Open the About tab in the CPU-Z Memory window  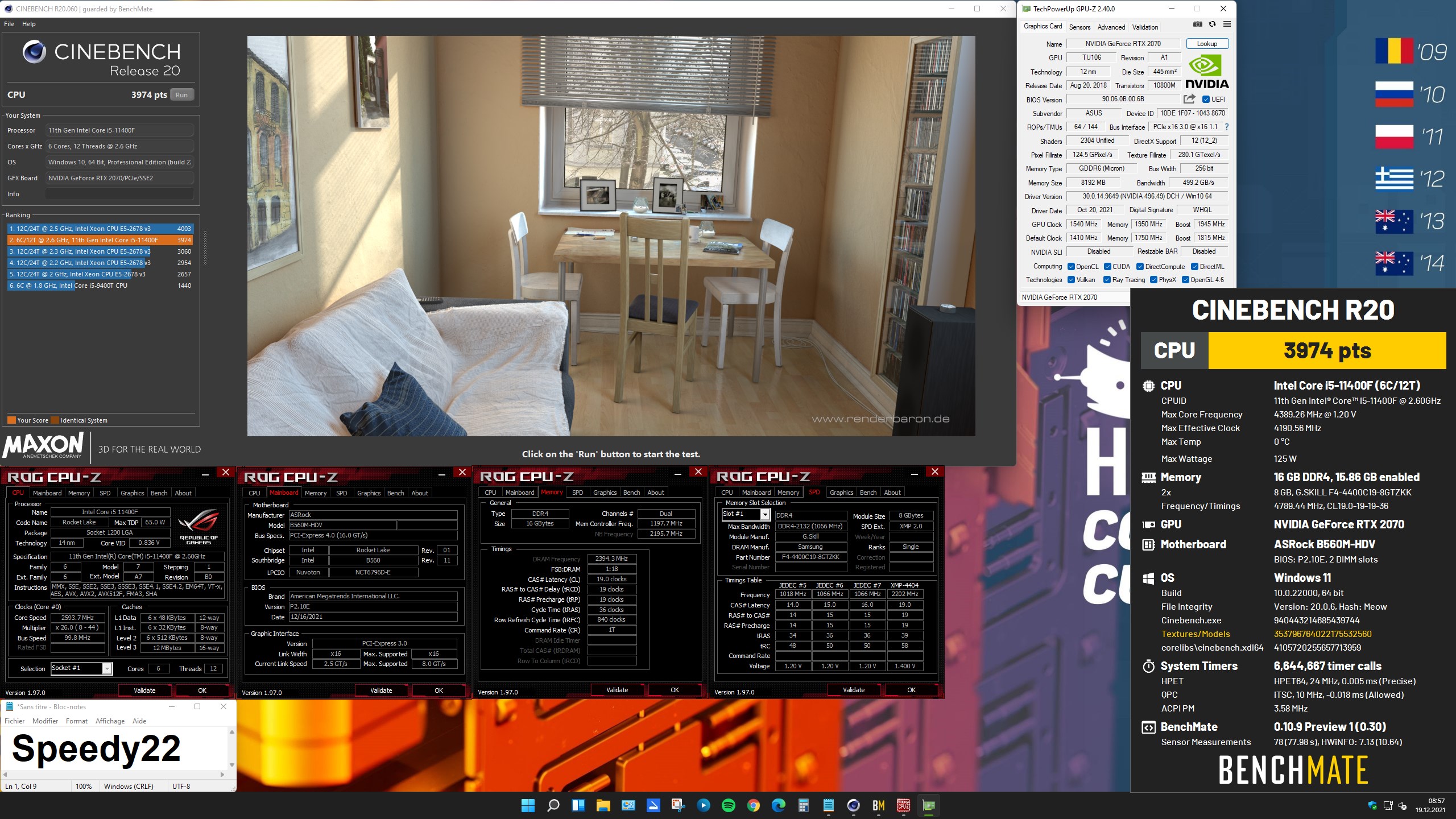click(655, 493)
